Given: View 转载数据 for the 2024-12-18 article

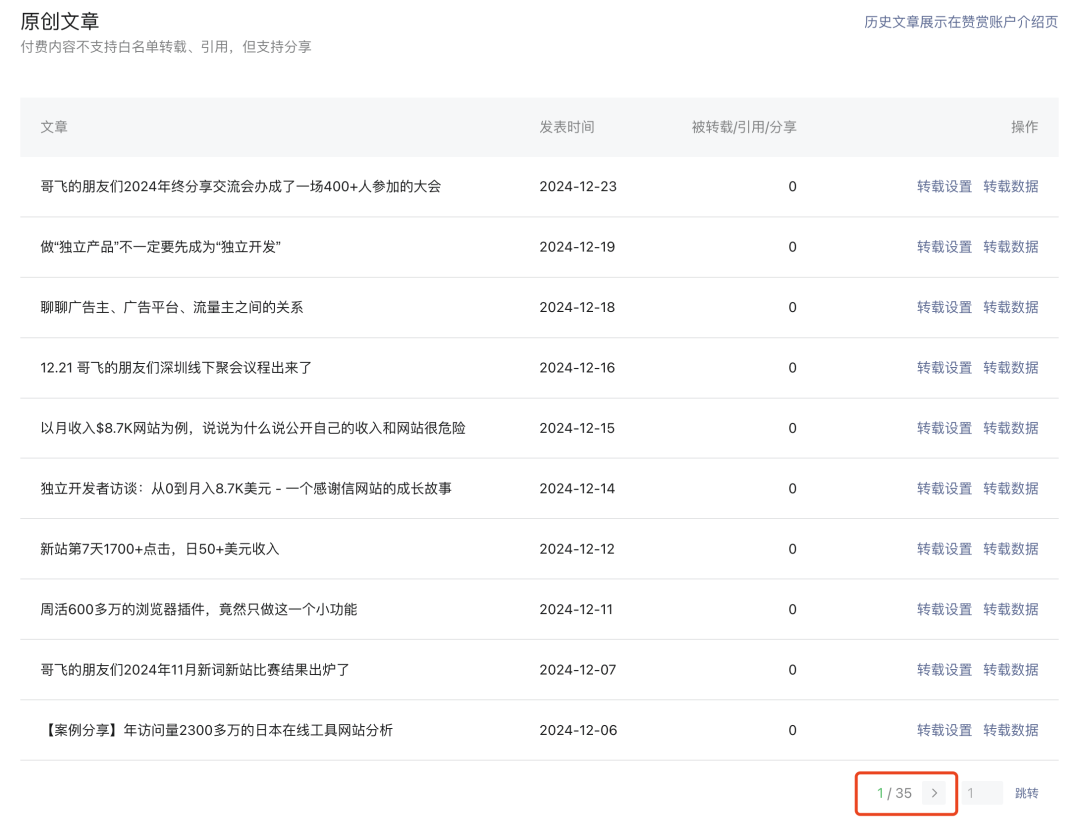Looking at the screenshot, I should [1010, 307].
